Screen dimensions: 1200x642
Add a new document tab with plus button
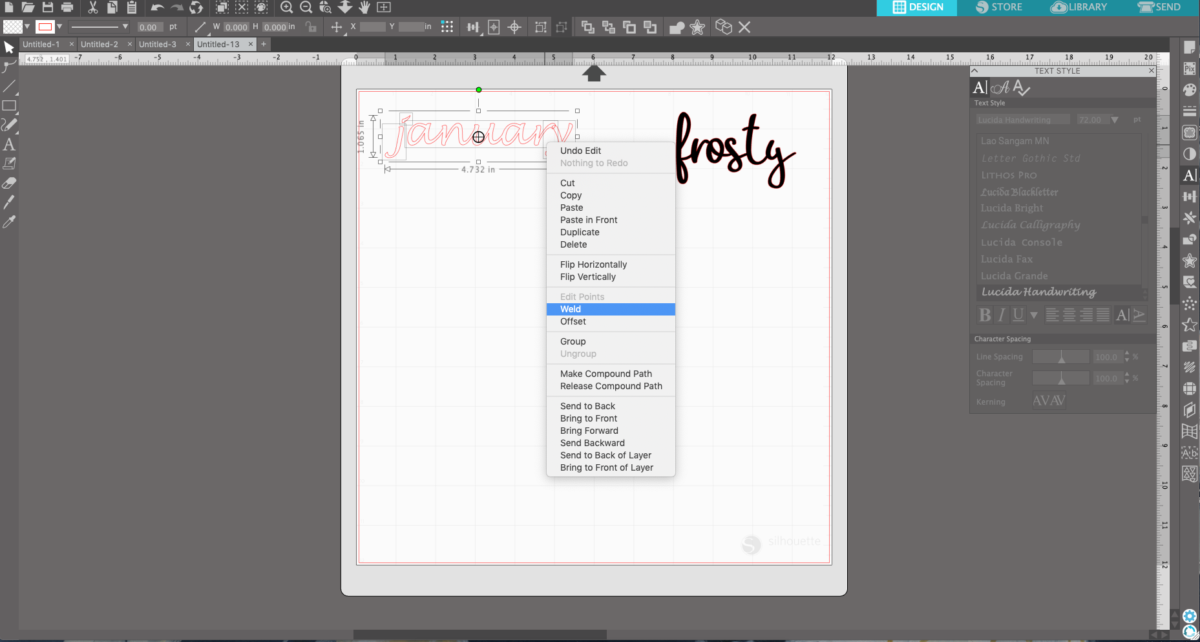(264, 44)
